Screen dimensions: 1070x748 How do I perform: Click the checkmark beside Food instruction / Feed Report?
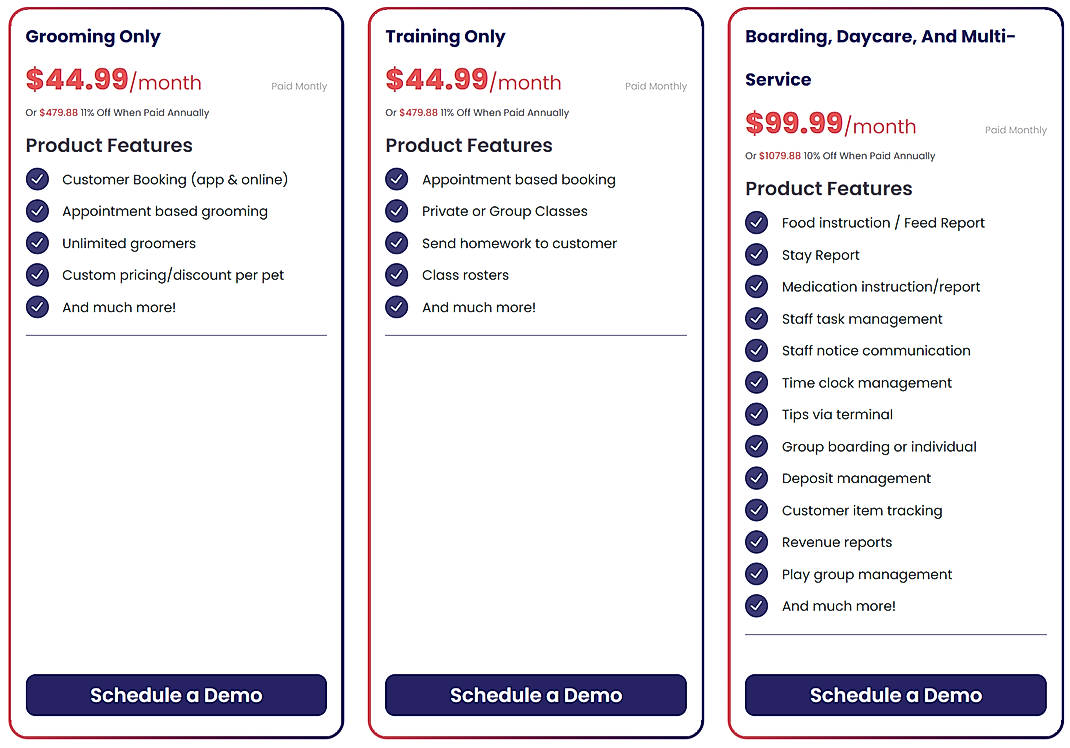[756, 222]
